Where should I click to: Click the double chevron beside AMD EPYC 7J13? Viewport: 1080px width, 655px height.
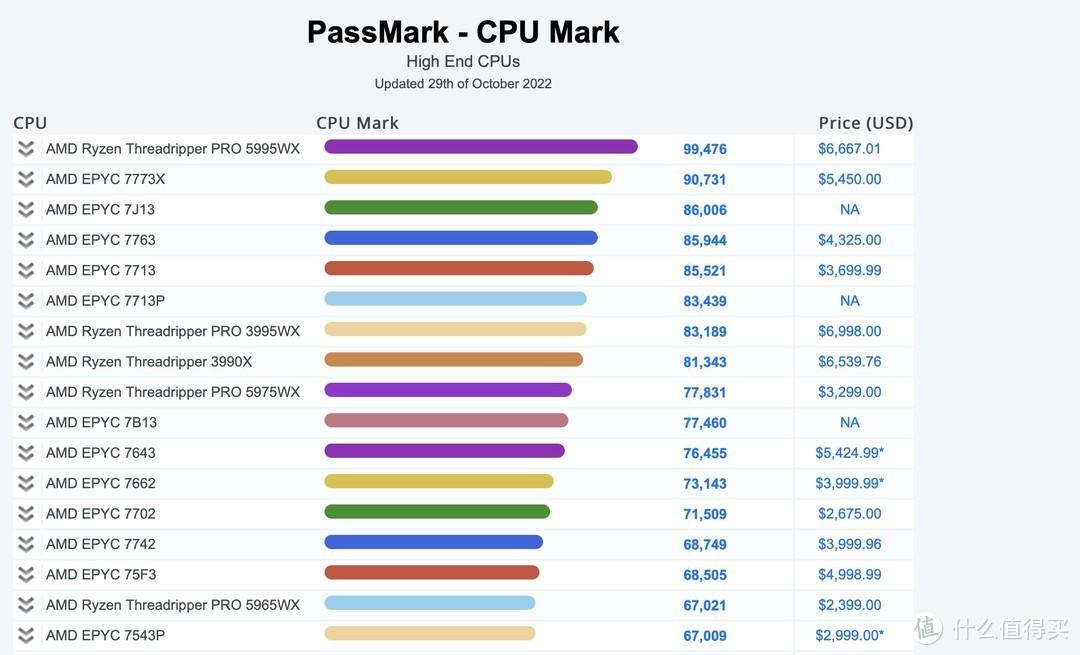click(26, 210)
